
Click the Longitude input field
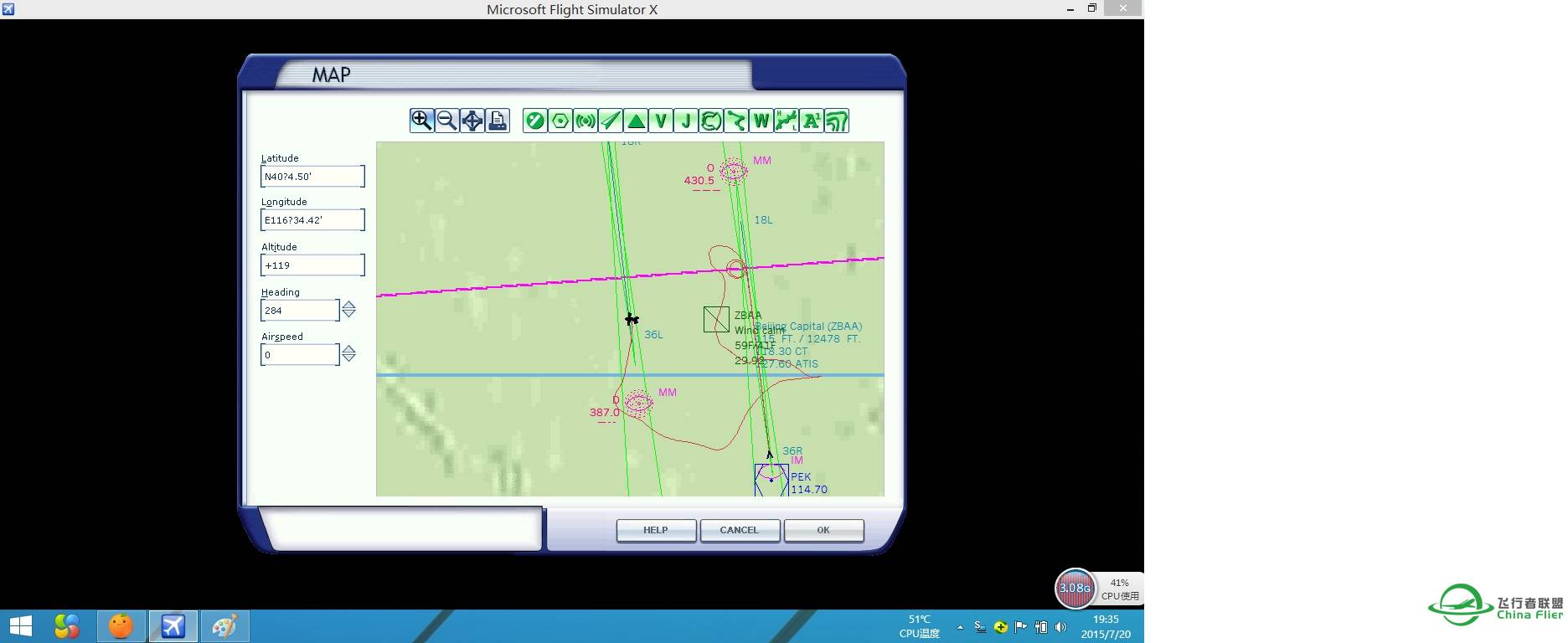(312, 219)
